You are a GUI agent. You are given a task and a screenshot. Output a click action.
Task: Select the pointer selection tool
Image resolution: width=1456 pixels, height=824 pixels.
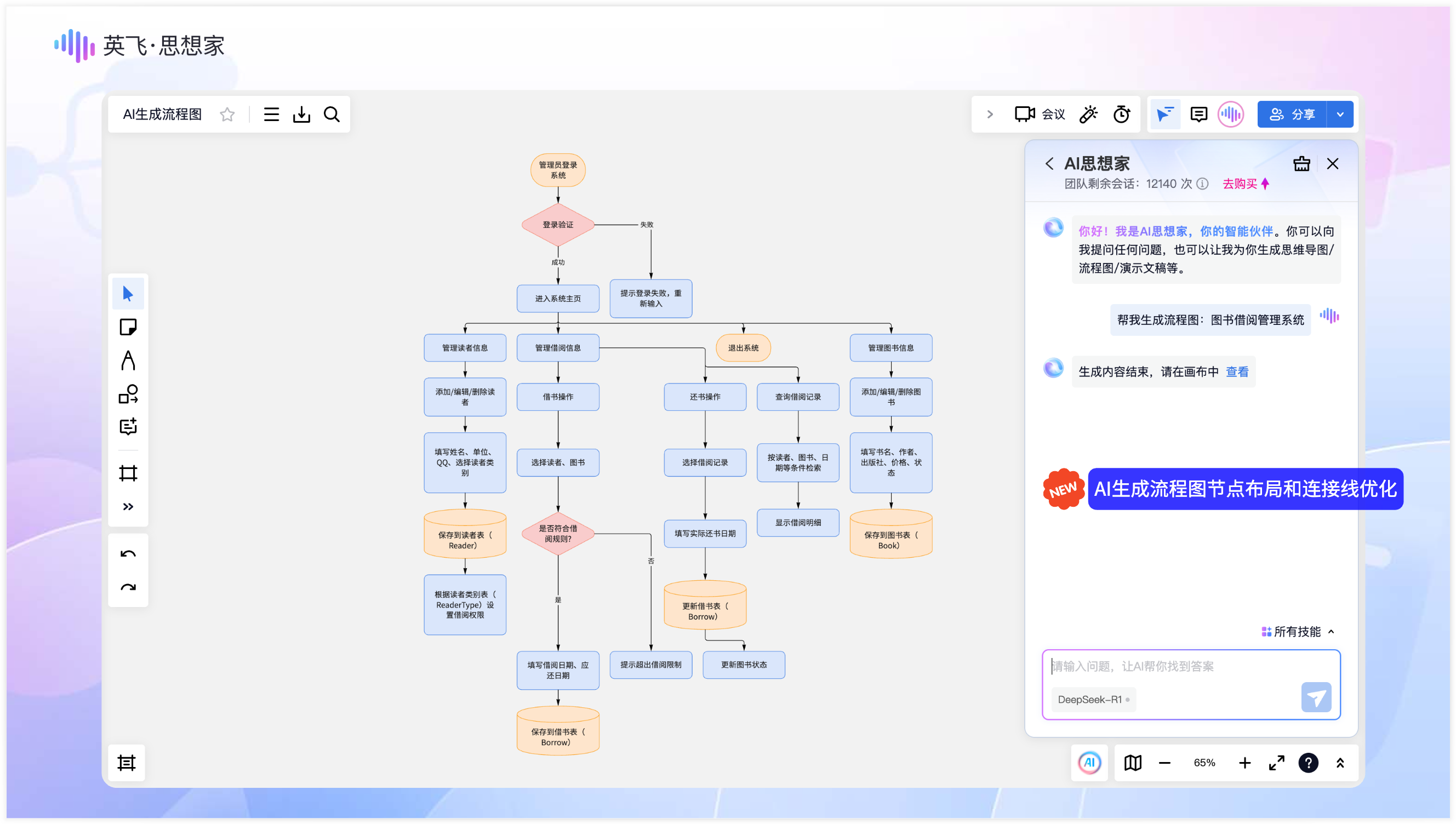128,294
